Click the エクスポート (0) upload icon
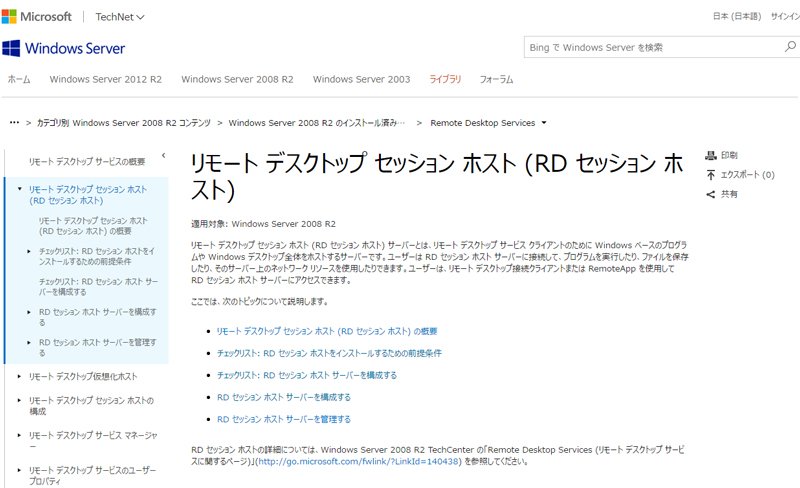 point(711,175)
